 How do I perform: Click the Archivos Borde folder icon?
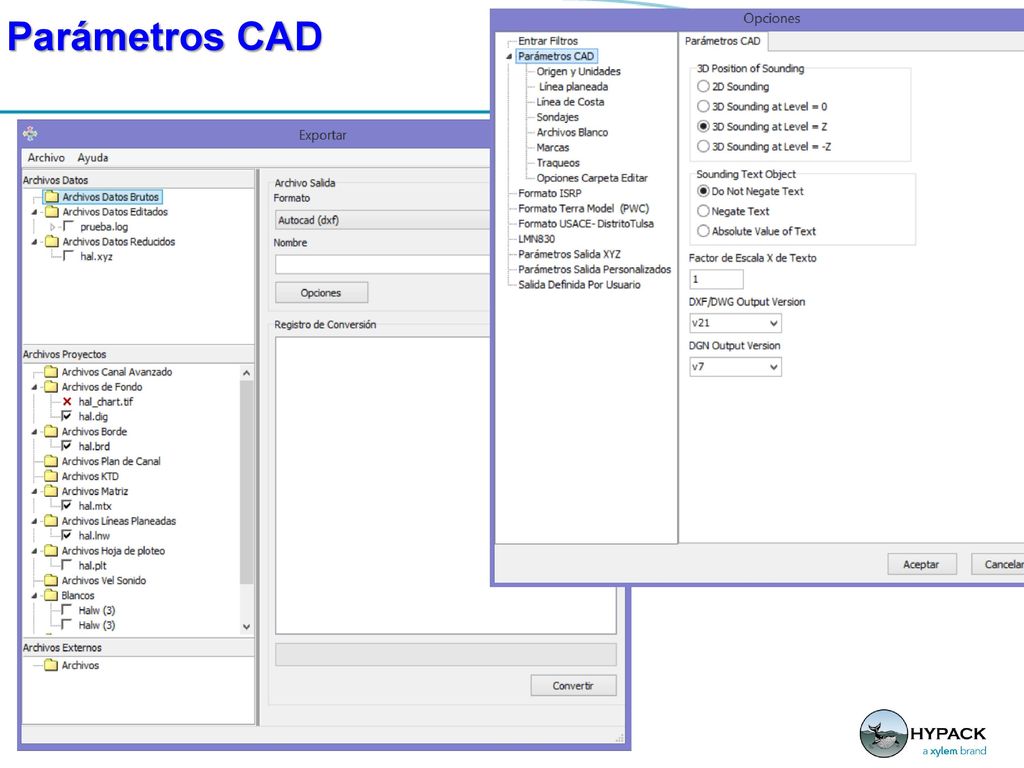point(51,432)
